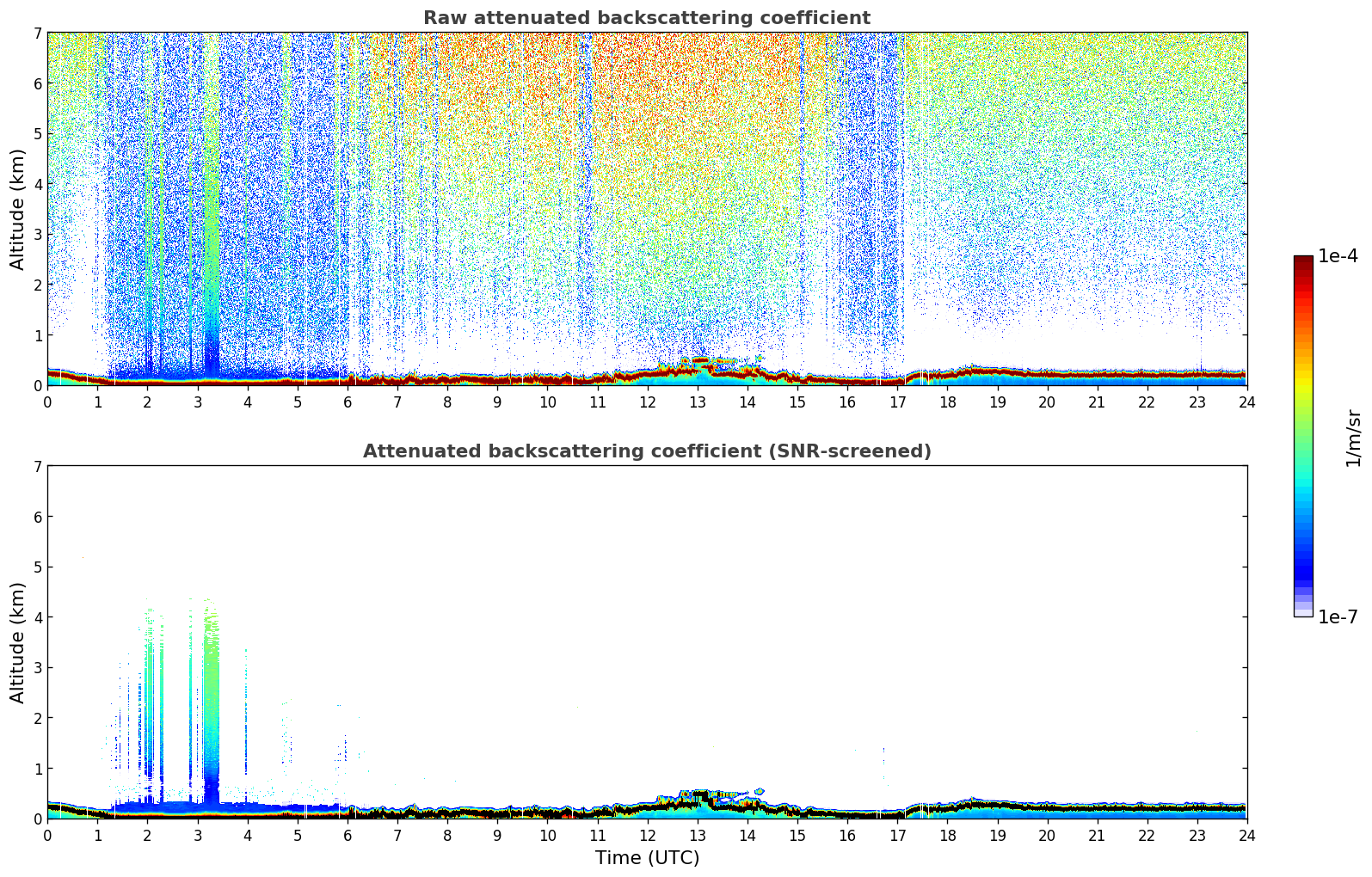Screen dimensions: 1372x877
Task: Click the bottom plot y-axis tick '7'
Action: point(37,466)
